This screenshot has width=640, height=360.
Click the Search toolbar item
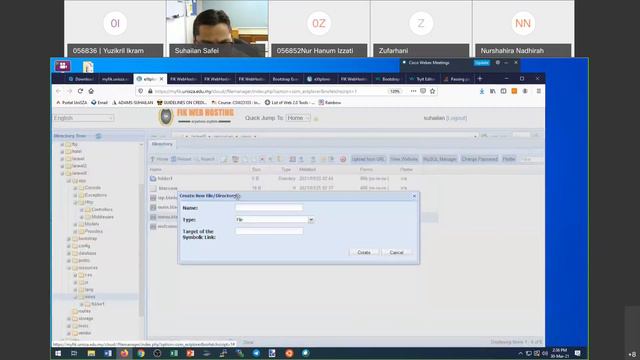(204, 159)
